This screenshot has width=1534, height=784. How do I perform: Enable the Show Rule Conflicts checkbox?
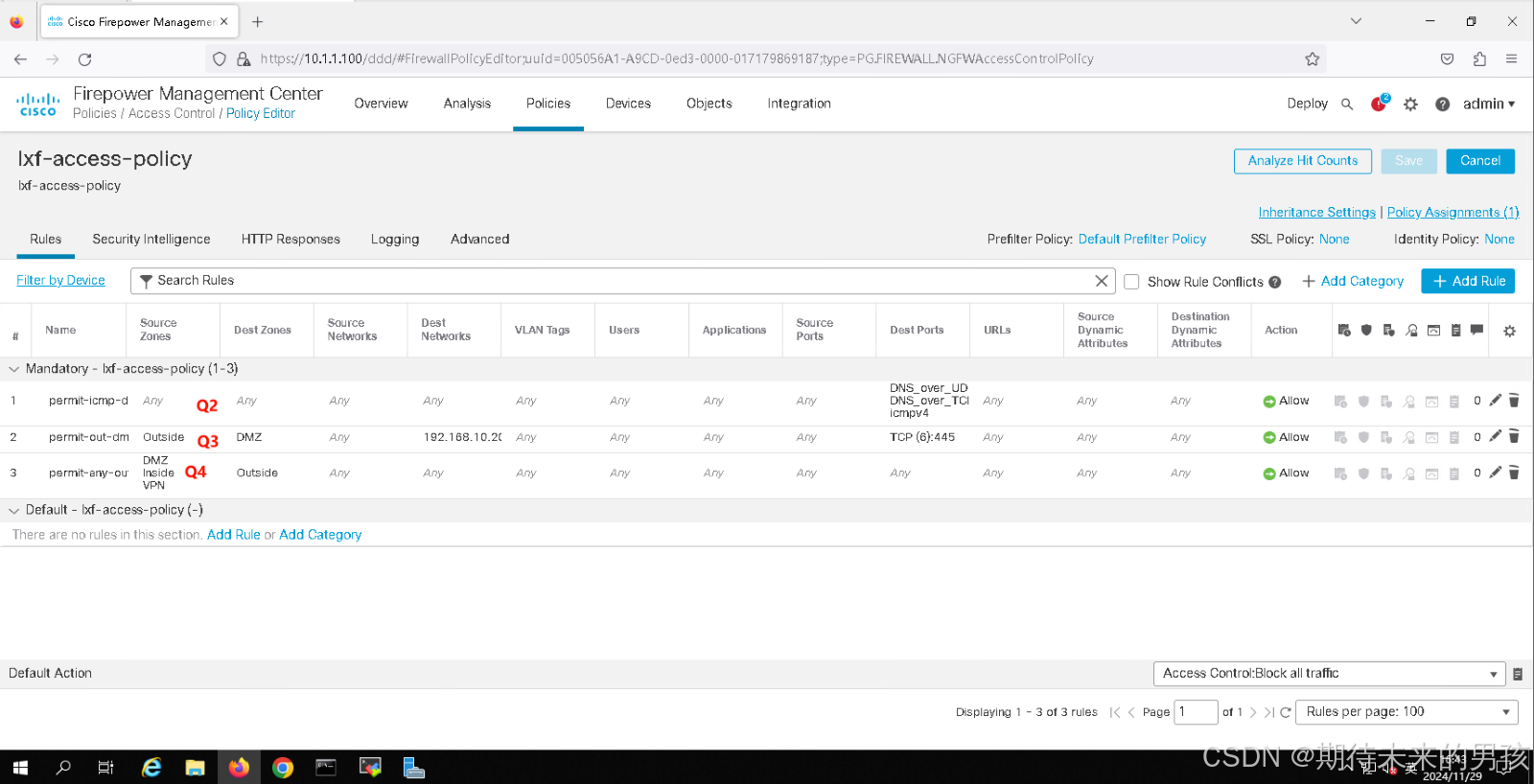click(x=1131, y=282)
